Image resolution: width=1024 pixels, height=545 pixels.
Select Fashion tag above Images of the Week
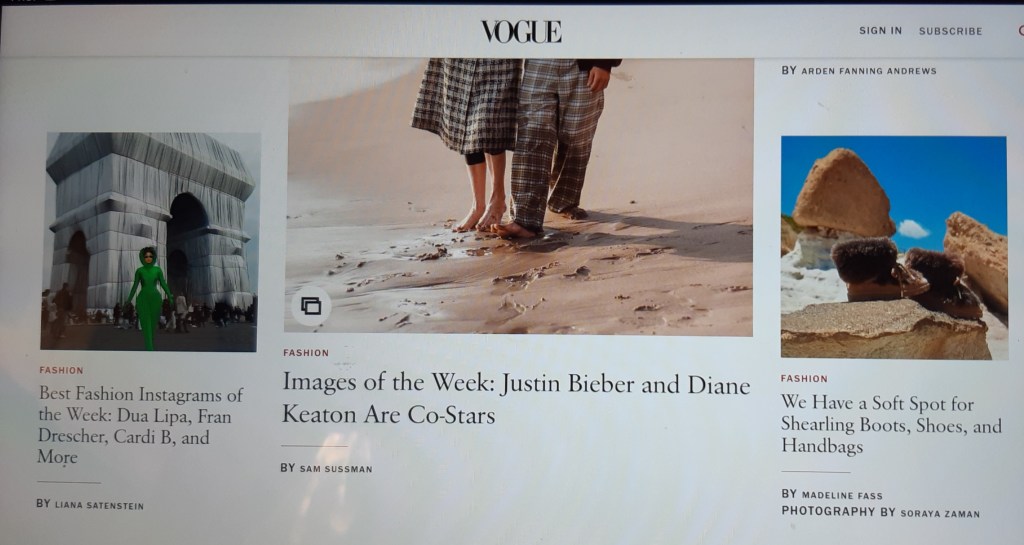point(306,352)
